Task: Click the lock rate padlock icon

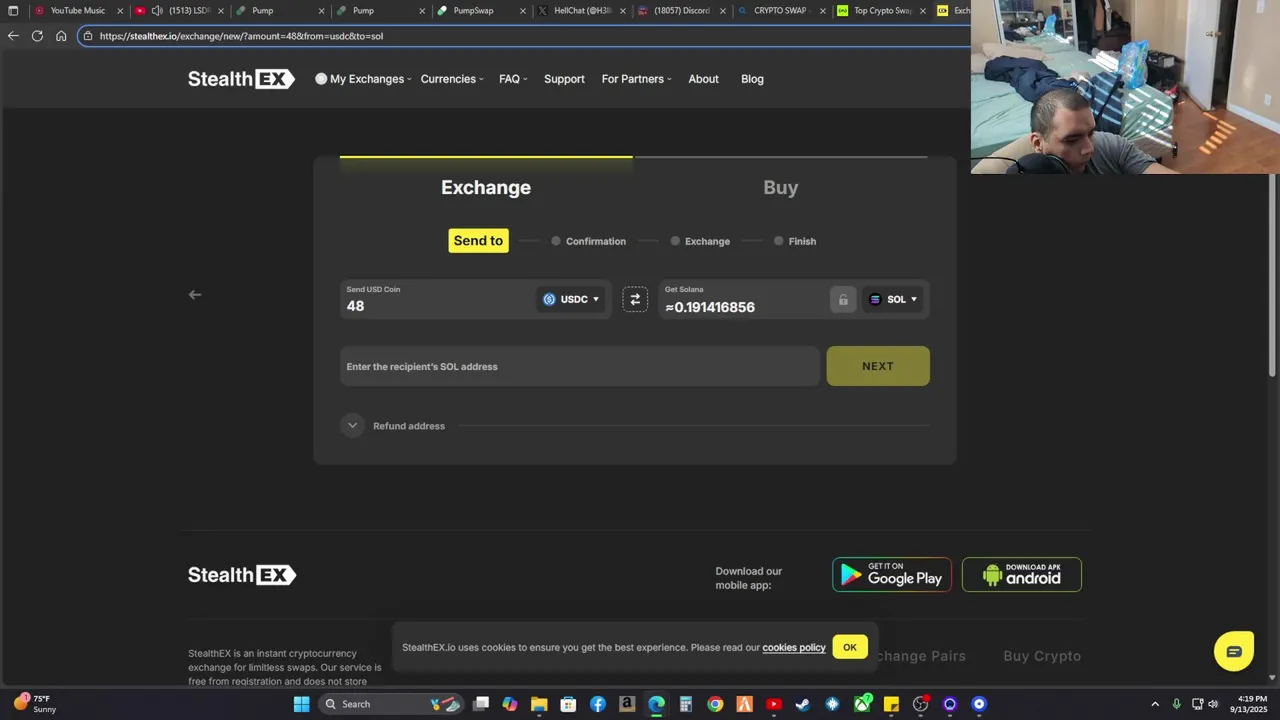Action: tap(843, 300)
